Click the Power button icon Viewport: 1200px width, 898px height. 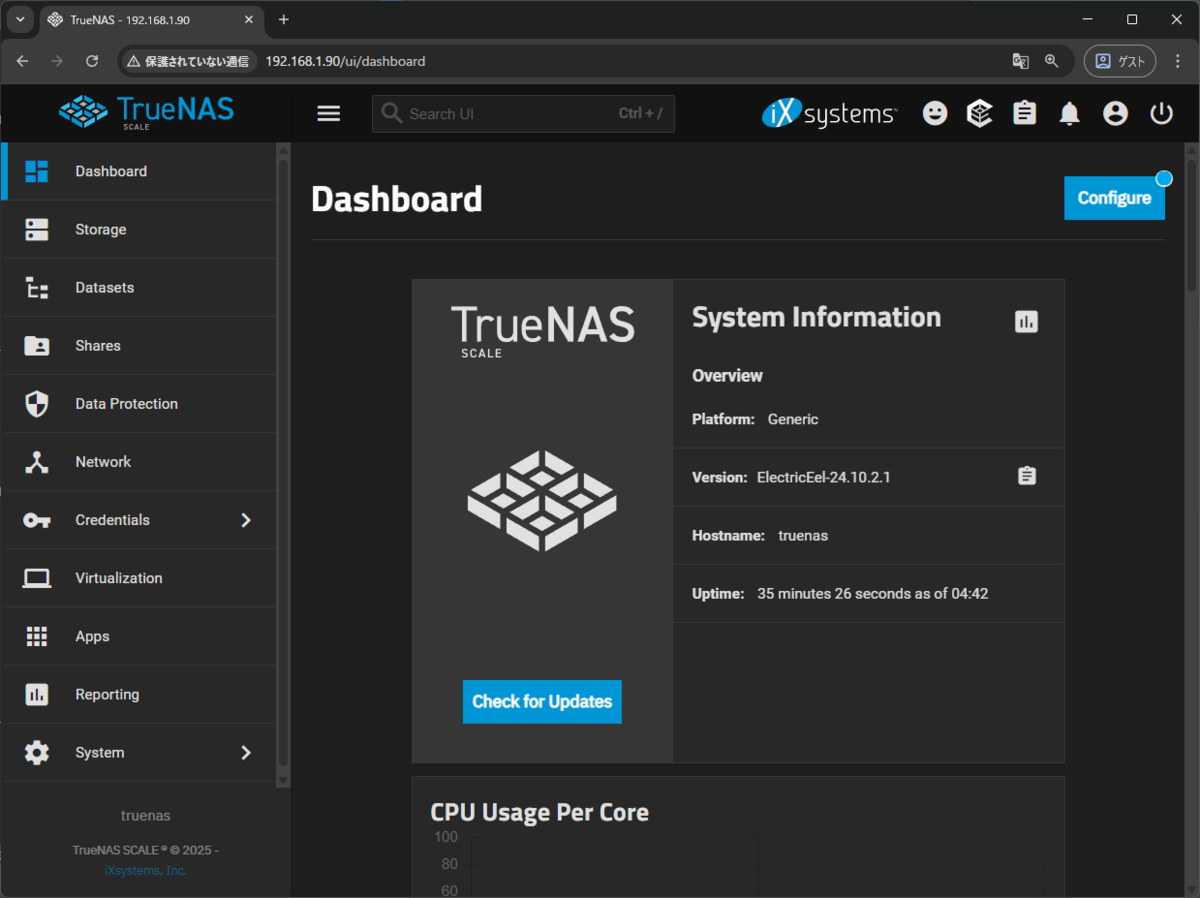[x=1161, y=114]
